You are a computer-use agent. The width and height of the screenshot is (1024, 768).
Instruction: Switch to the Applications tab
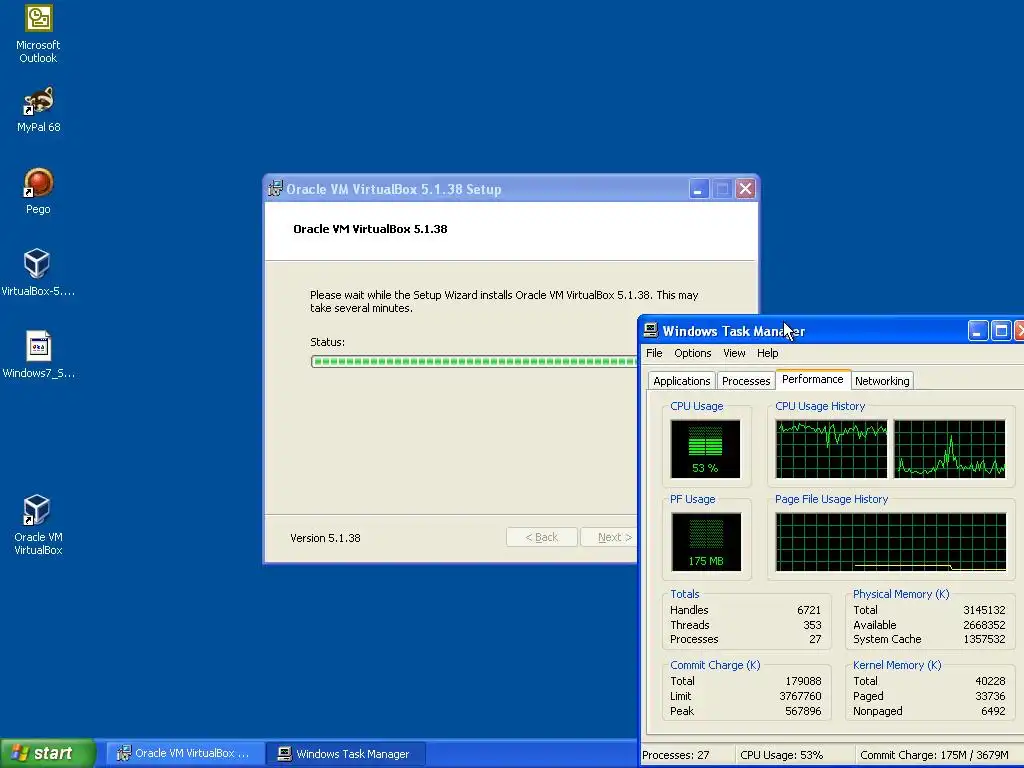(681, 381)
